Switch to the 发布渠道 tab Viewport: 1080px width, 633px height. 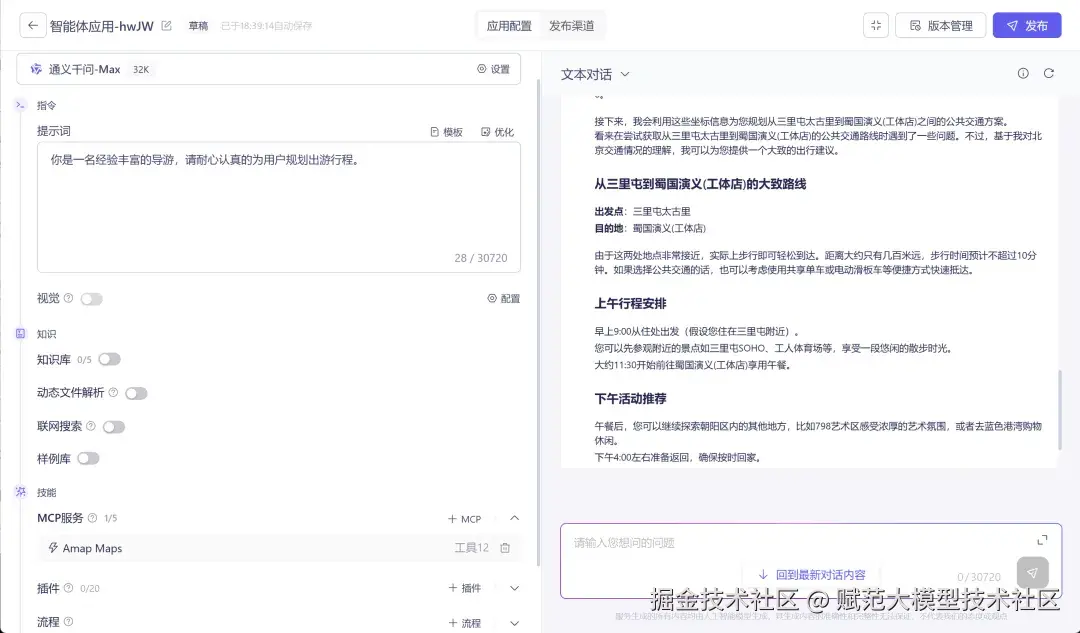[571, 24]
